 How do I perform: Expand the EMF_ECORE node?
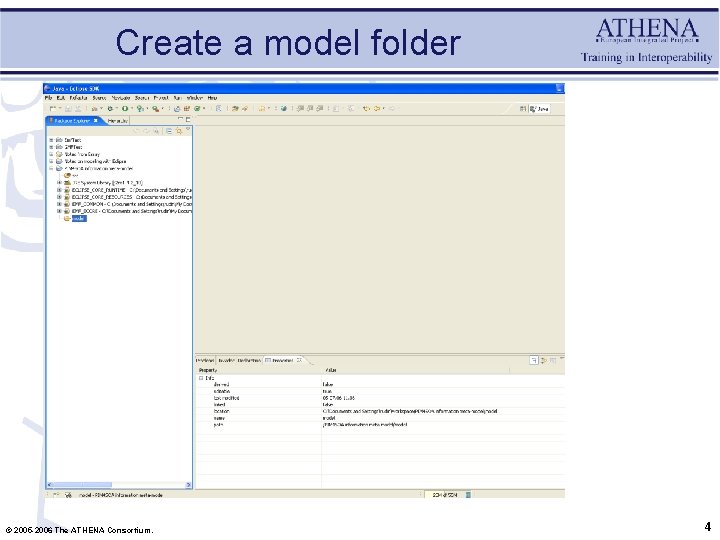59,211
